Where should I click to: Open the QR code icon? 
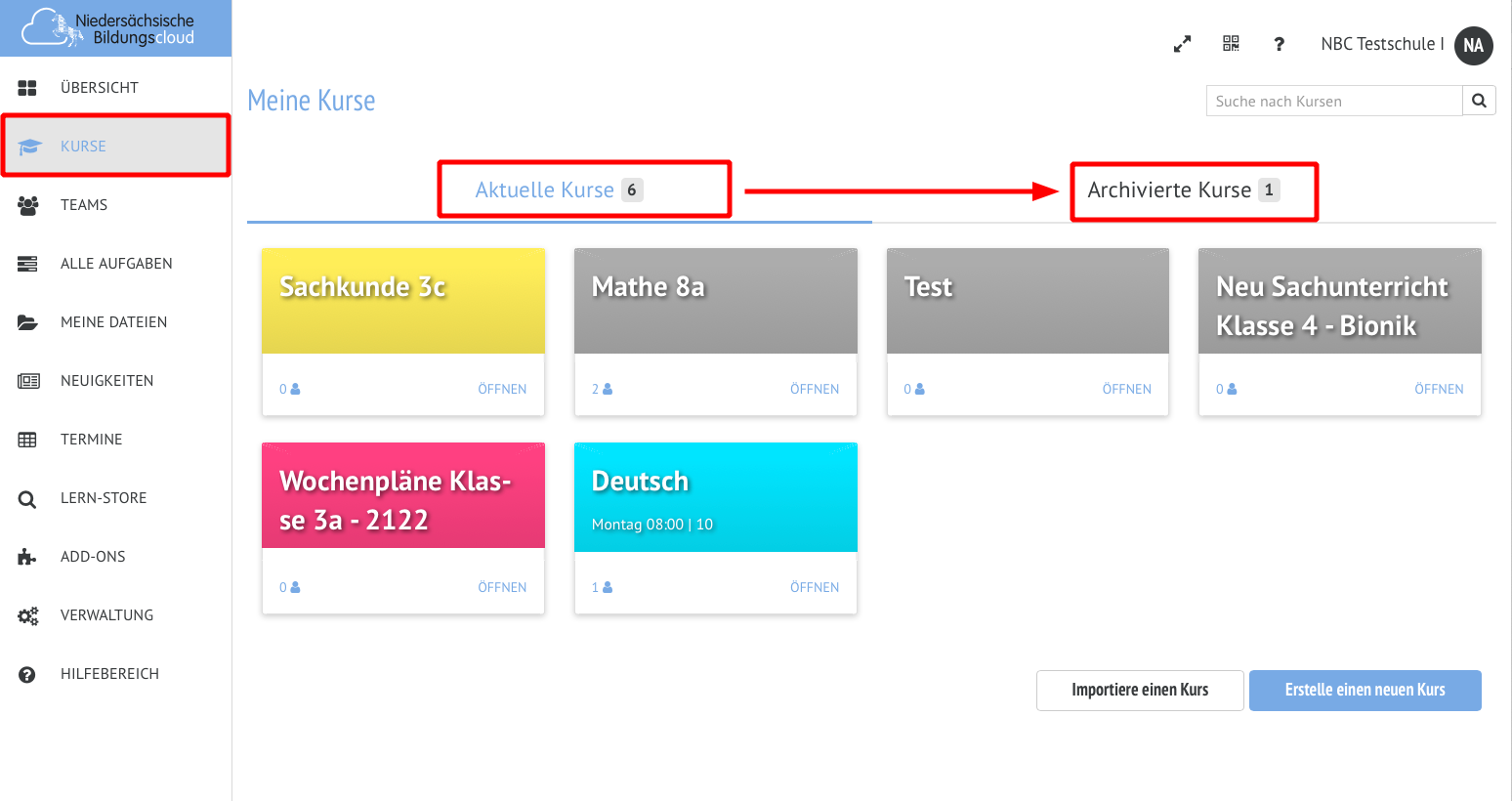[x=1231, y=44]
